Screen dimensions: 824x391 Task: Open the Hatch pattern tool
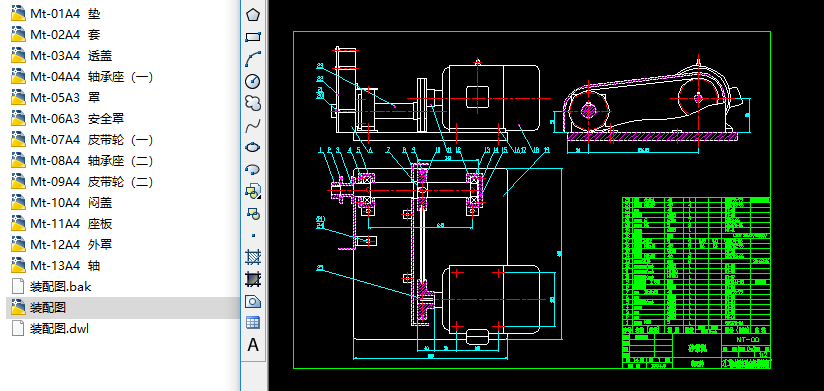coord(253,257)
